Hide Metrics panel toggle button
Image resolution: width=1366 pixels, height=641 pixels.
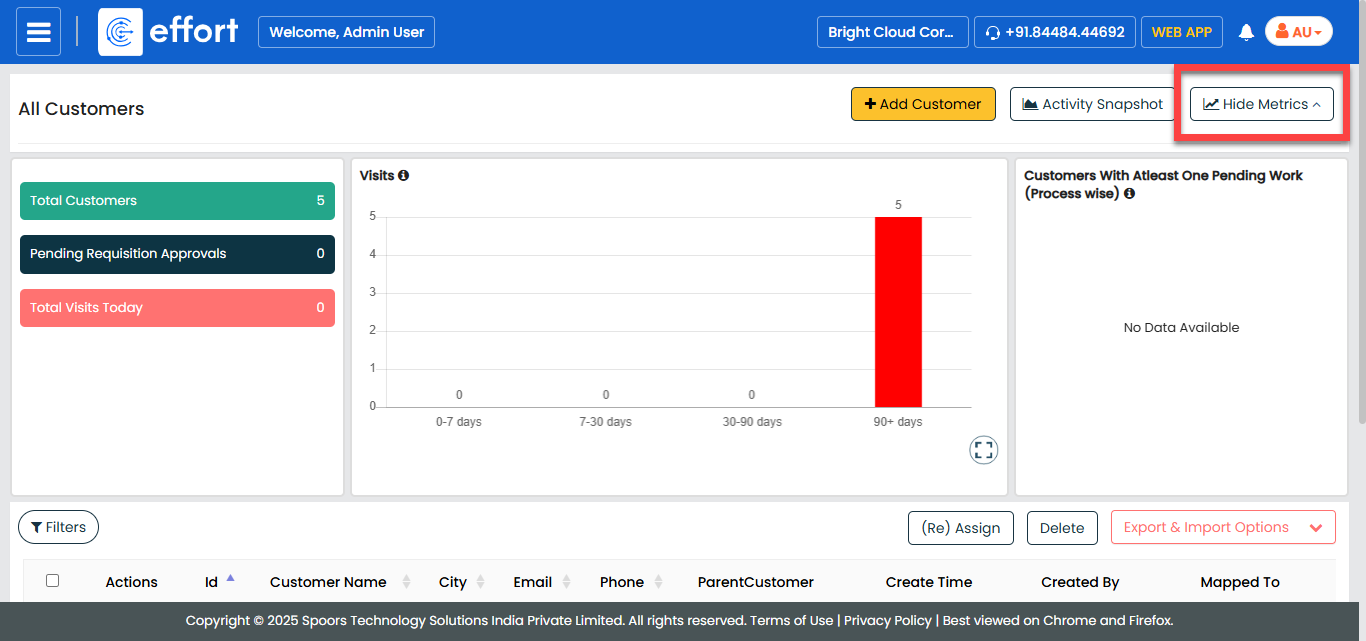pos(1261,104)
